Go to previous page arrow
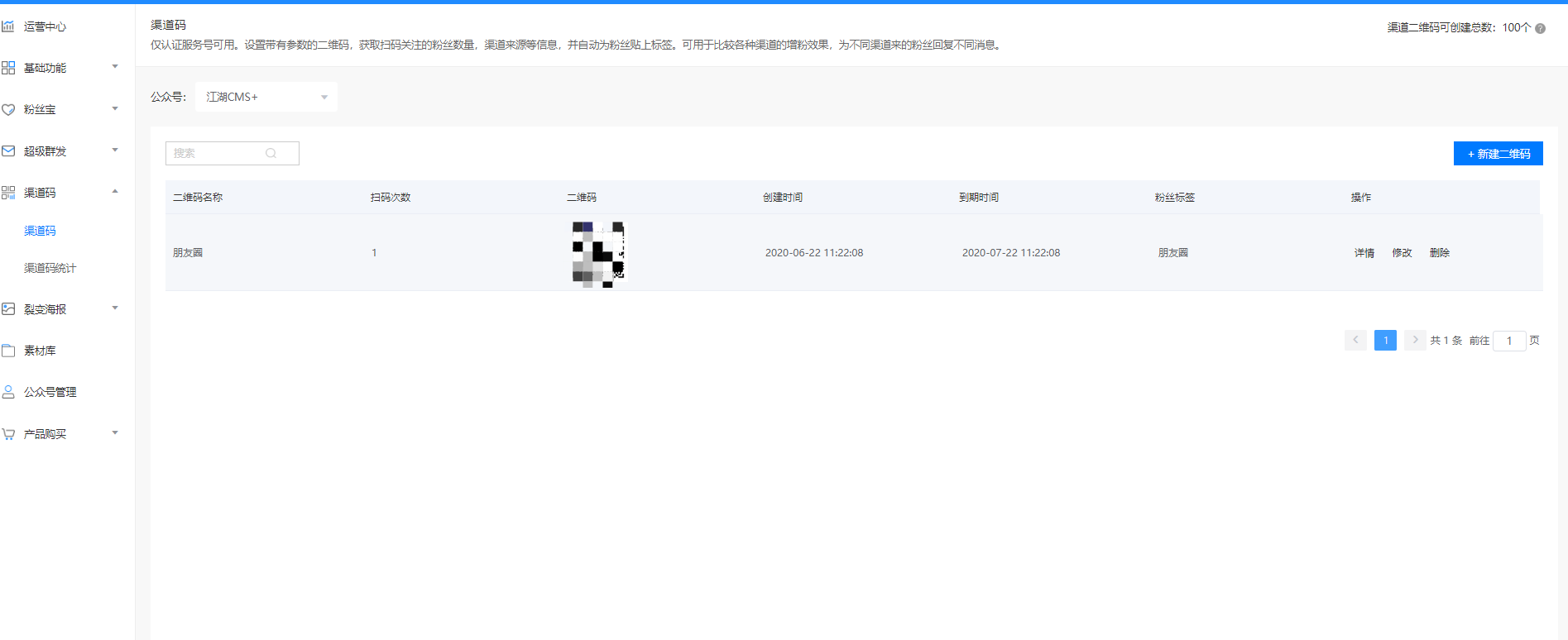Screen dimensions: 1568x640 click(1355, 340)
